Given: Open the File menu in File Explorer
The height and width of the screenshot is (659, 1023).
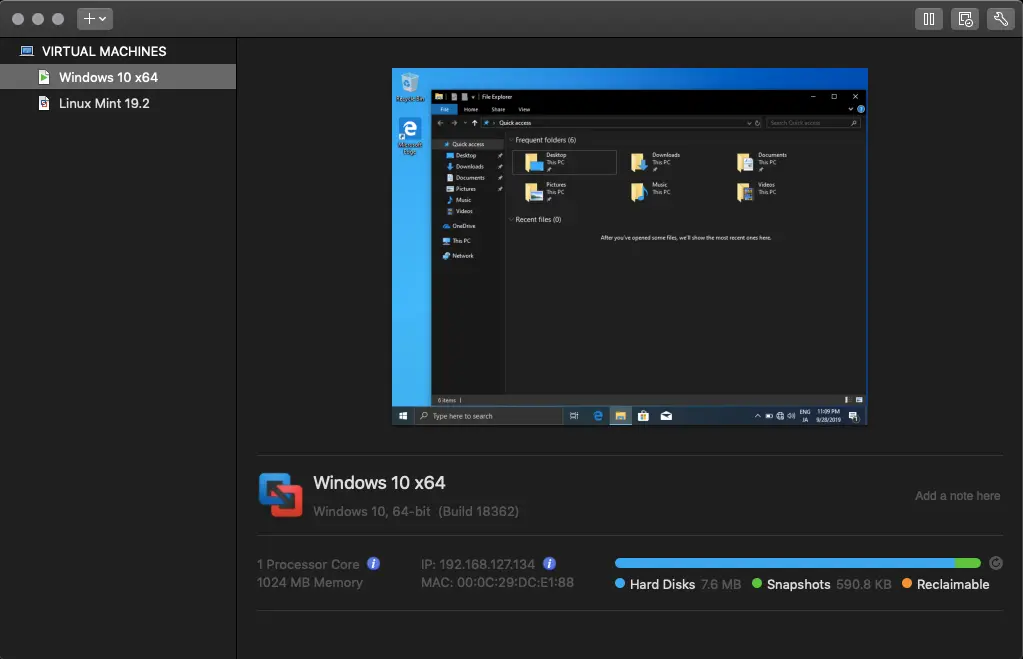Looking at the screenshot, I should click(444, 109).
